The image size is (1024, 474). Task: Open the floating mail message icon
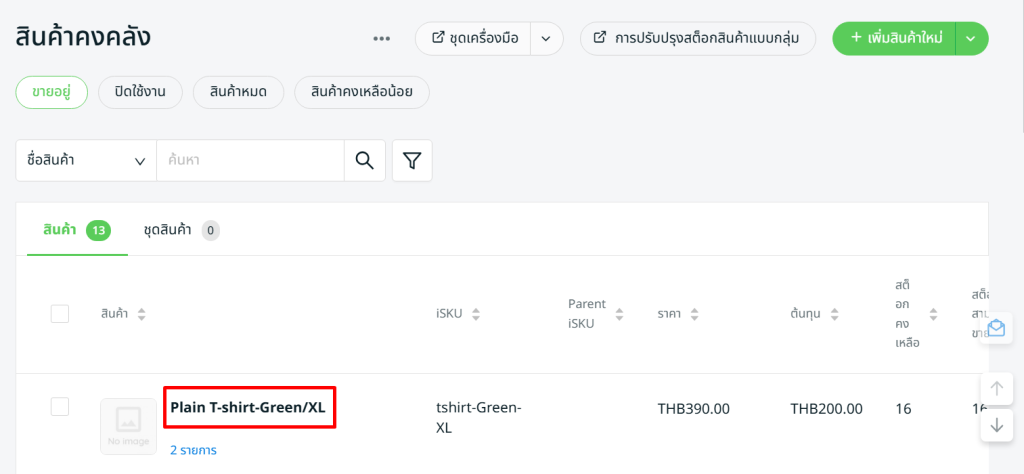[996, 328]
